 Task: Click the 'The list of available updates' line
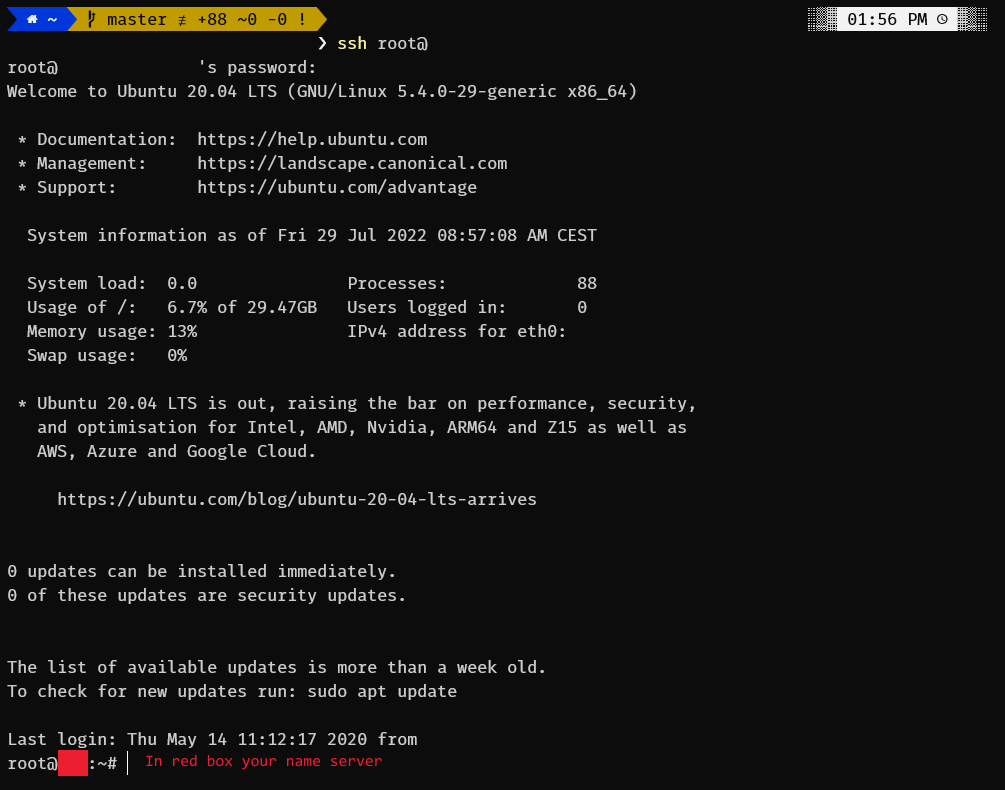[276, 668]
